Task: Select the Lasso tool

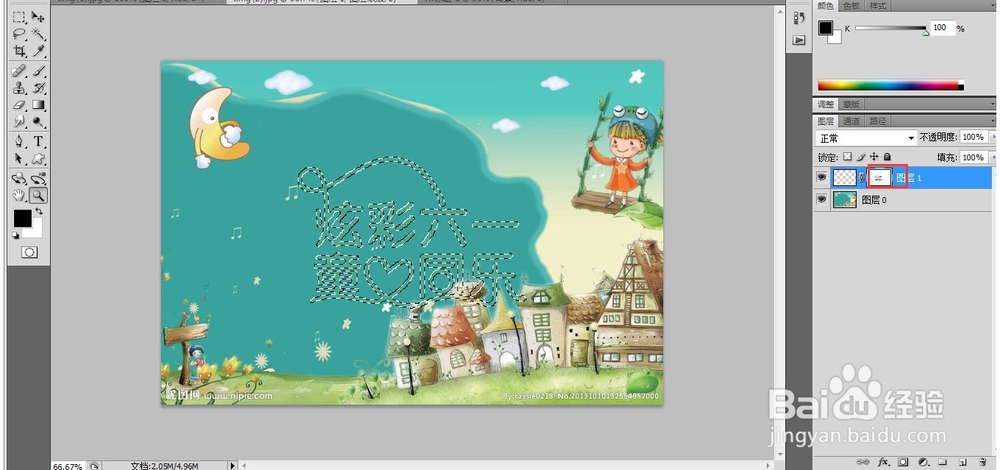Action: tap(20, 33)
